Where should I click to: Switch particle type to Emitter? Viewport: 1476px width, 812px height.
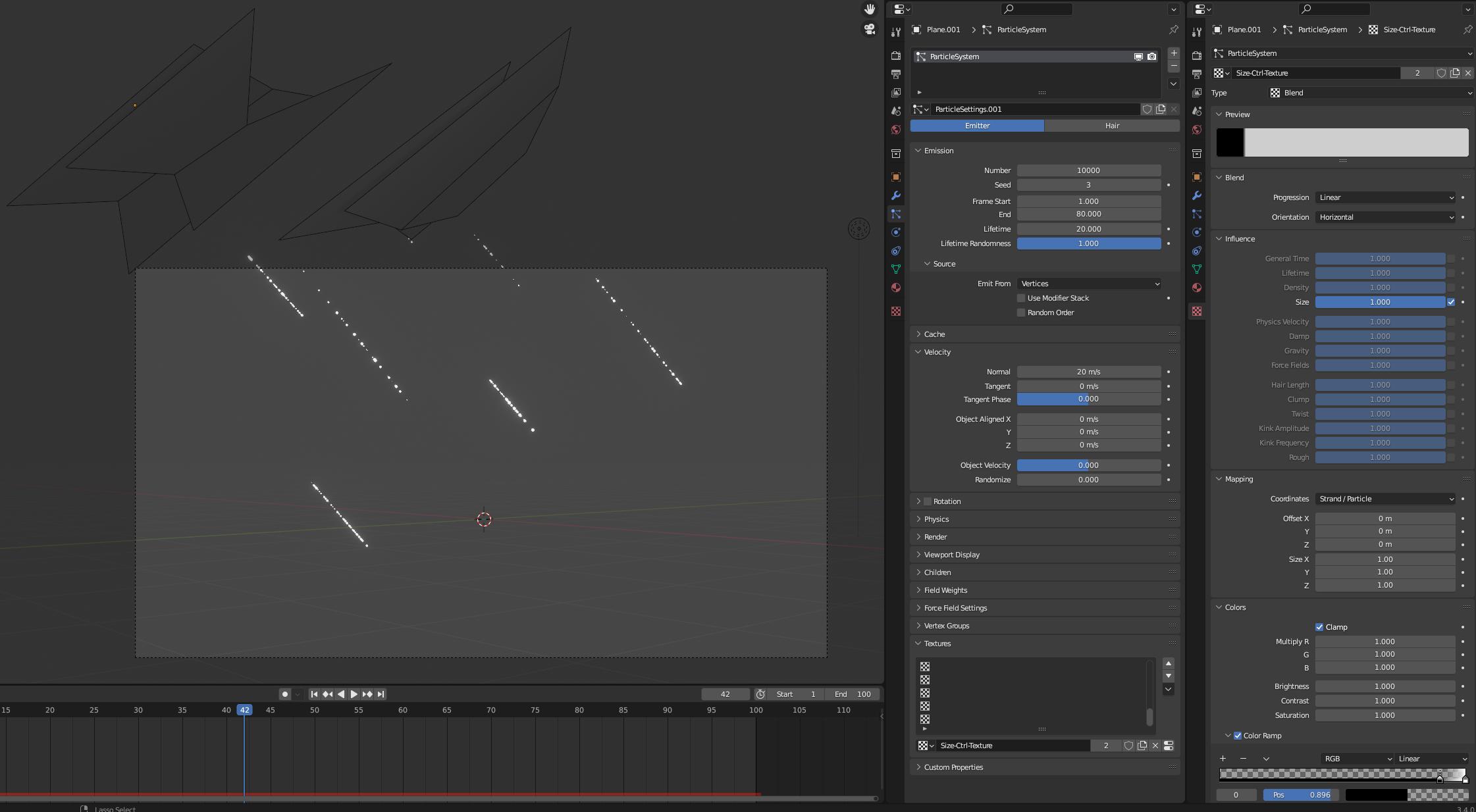977,126
